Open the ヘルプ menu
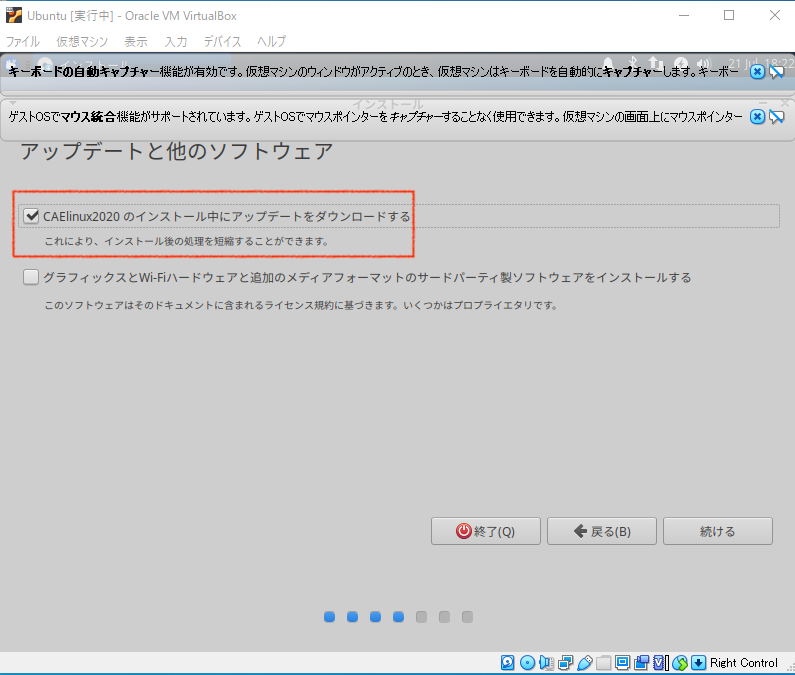 click(271, 41)
